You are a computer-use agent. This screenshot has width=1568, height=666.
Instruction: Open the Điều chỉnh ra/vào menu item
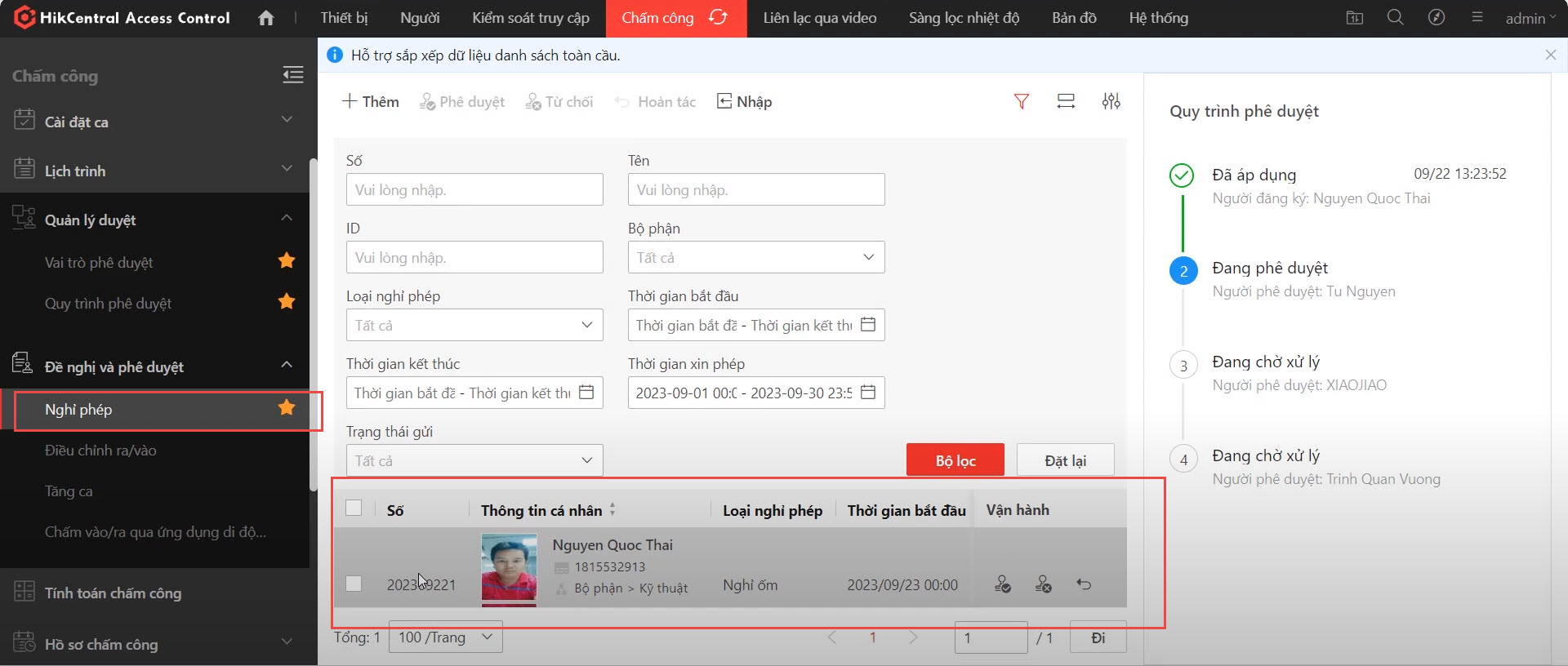tap(100, 451)
